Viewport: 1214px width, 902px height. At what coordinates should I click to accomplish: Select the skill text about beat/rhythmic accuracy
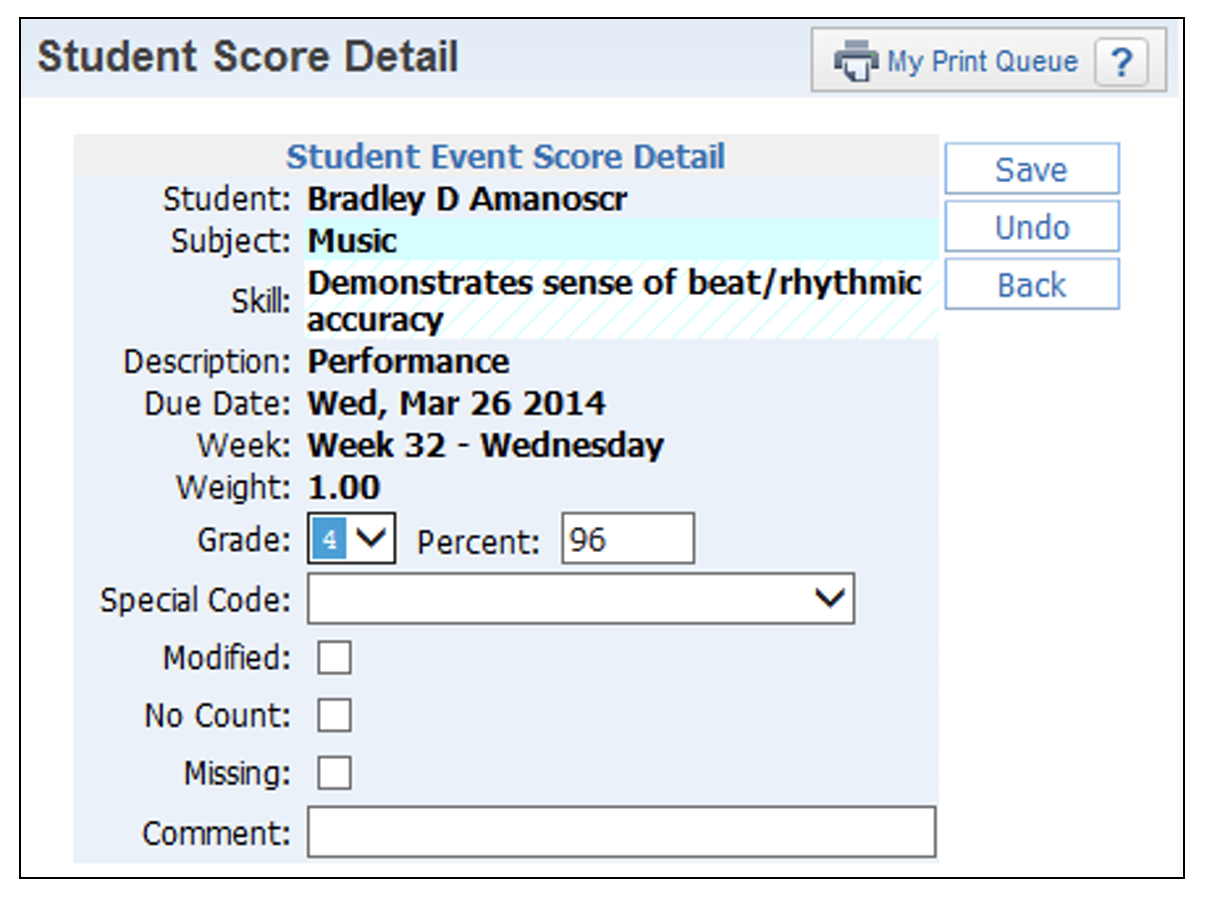614,301
